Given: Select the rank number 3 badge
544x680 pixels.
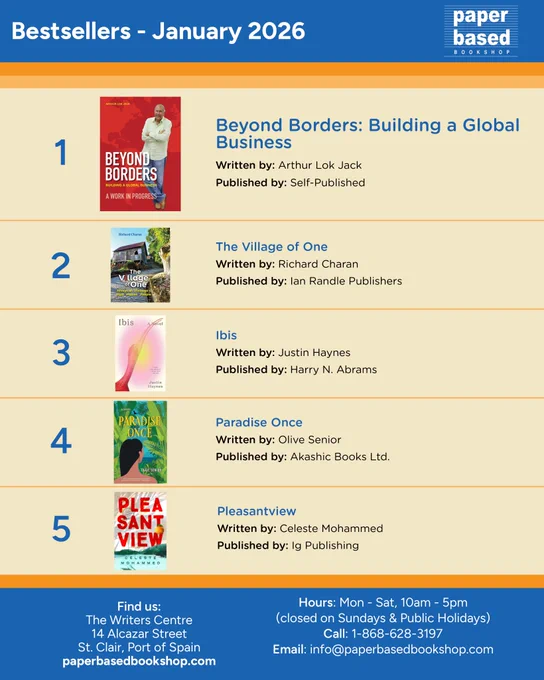Looking at the screenshot, I should point(61,353).
